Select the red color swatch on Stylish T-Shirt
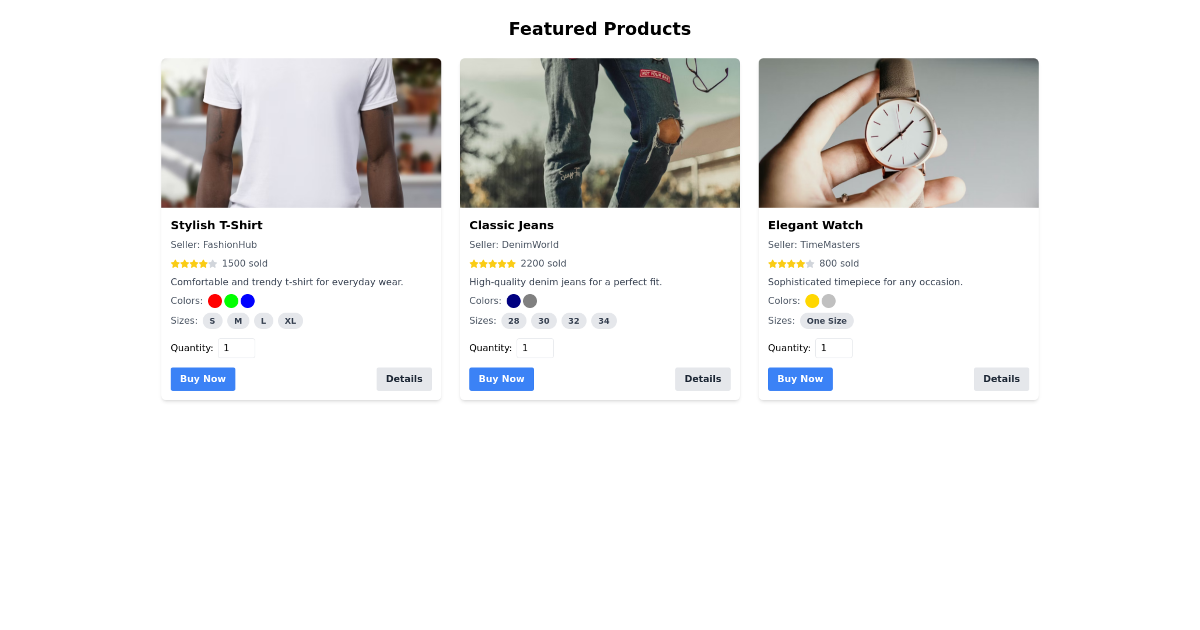The width and height of the screenshot is (1200, 630). pos(214,300)
